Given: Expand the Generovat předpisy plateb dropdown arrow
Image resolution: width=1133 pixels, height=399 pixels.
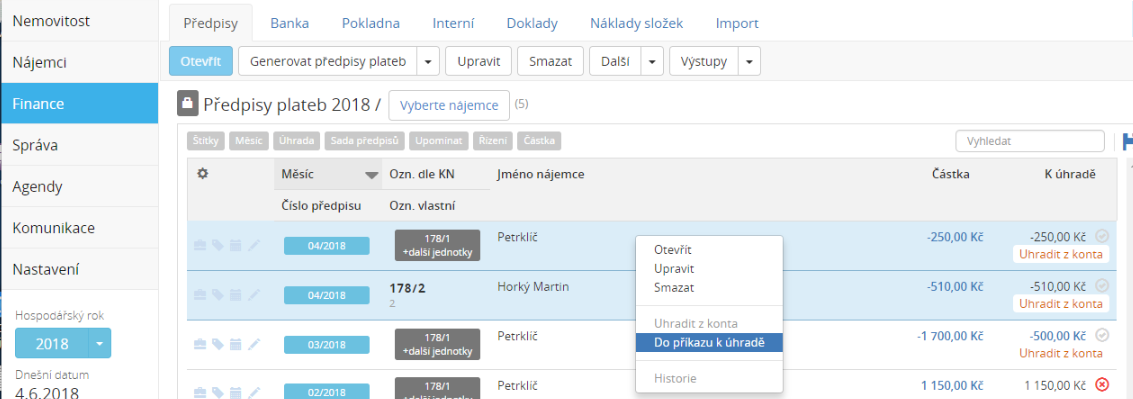Looking at the screenshot, I should tap(428, 61).
